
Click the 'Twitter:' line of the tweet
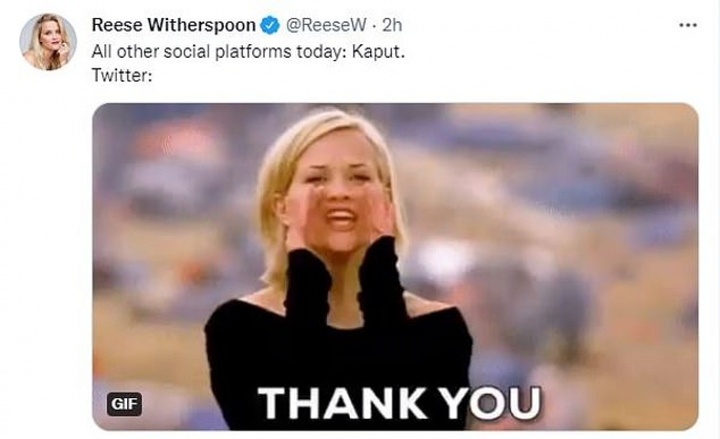pyautogui.click(x=122, y=75)
